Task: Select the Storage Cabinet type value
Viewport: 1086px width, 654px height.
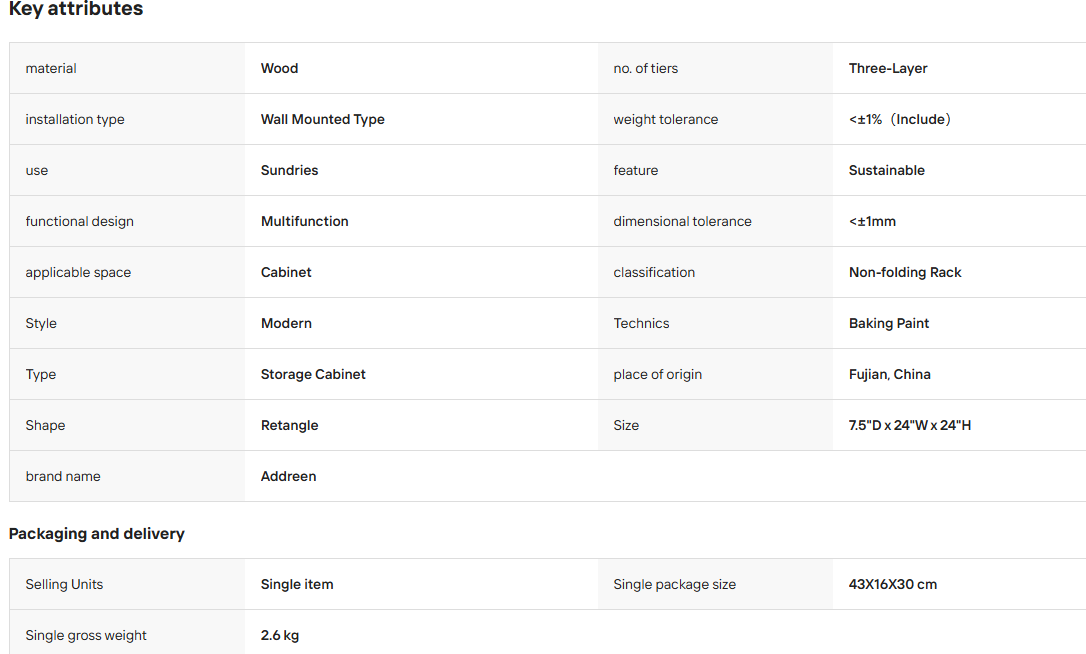Action: (313, 374)
